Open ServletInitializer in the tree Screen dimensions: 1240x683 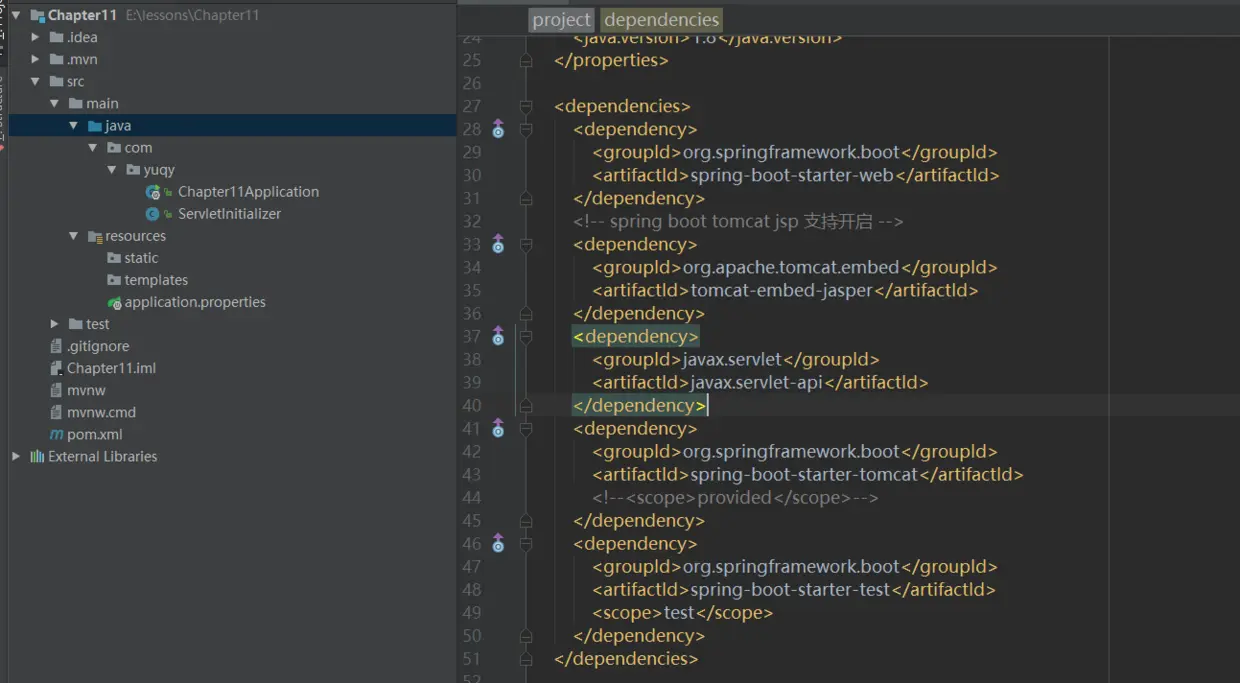tap(229, 214)
